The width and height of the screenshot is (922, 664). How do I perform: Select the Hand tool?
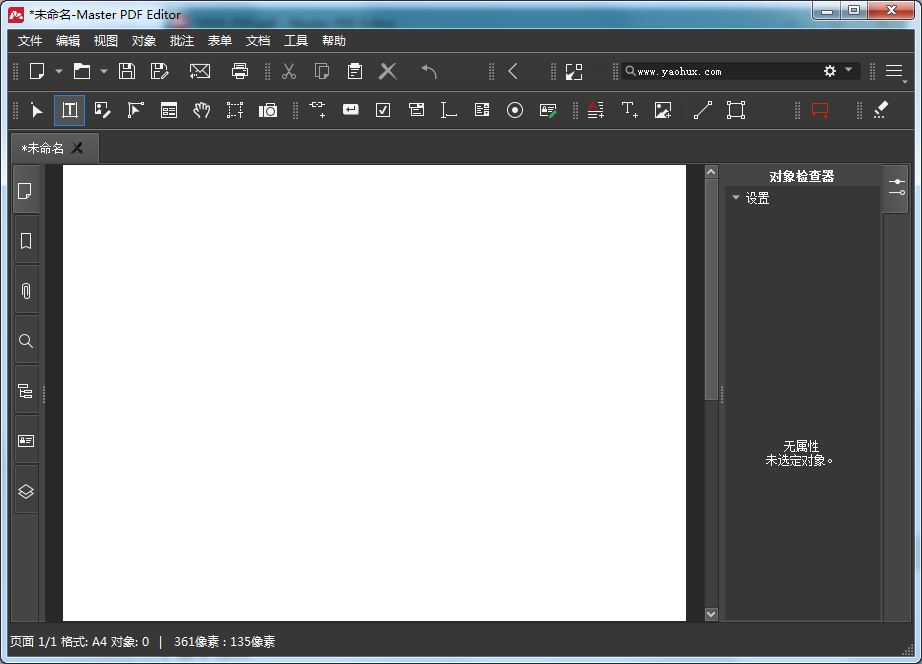[202, 110]
